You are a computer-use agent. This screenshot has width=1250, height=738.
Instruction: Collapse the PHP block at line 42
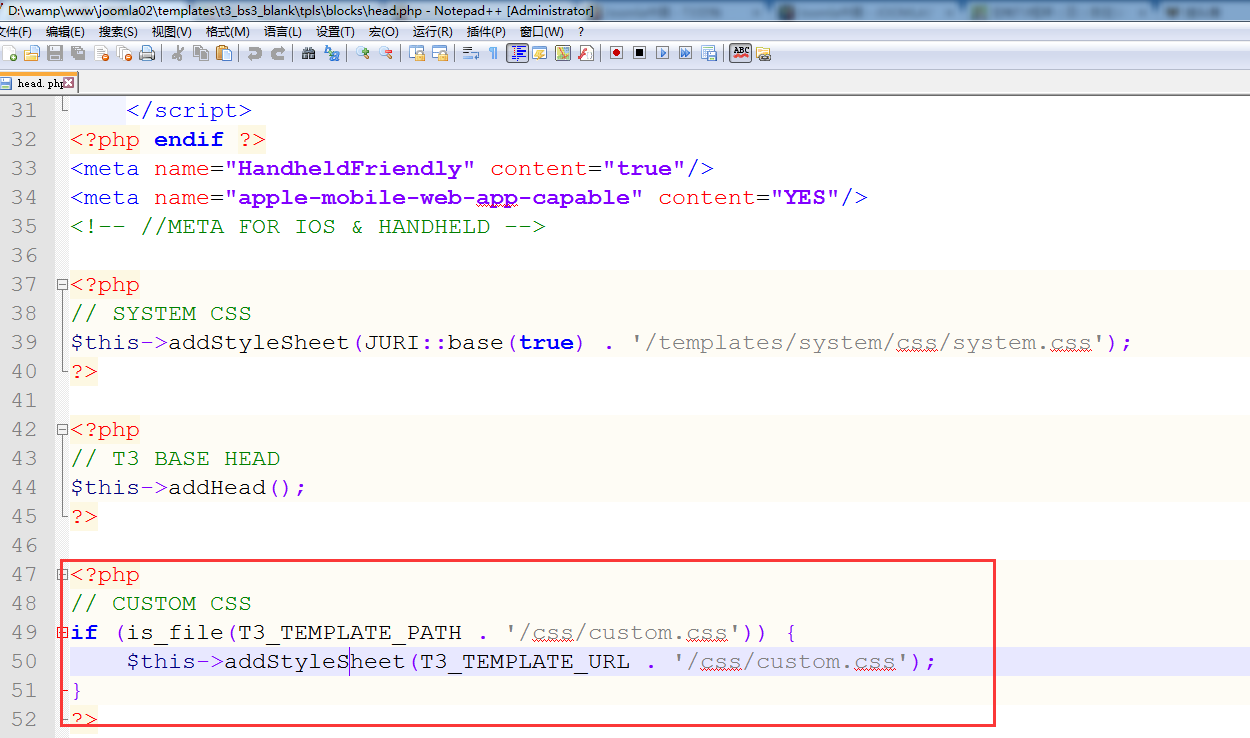63,430
